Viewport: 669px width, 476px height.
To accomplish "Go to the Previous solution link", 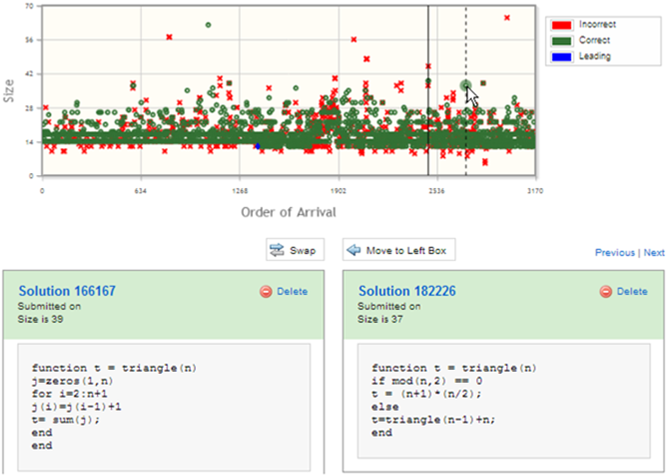I will pyautogui.click(x=615, y=253).
